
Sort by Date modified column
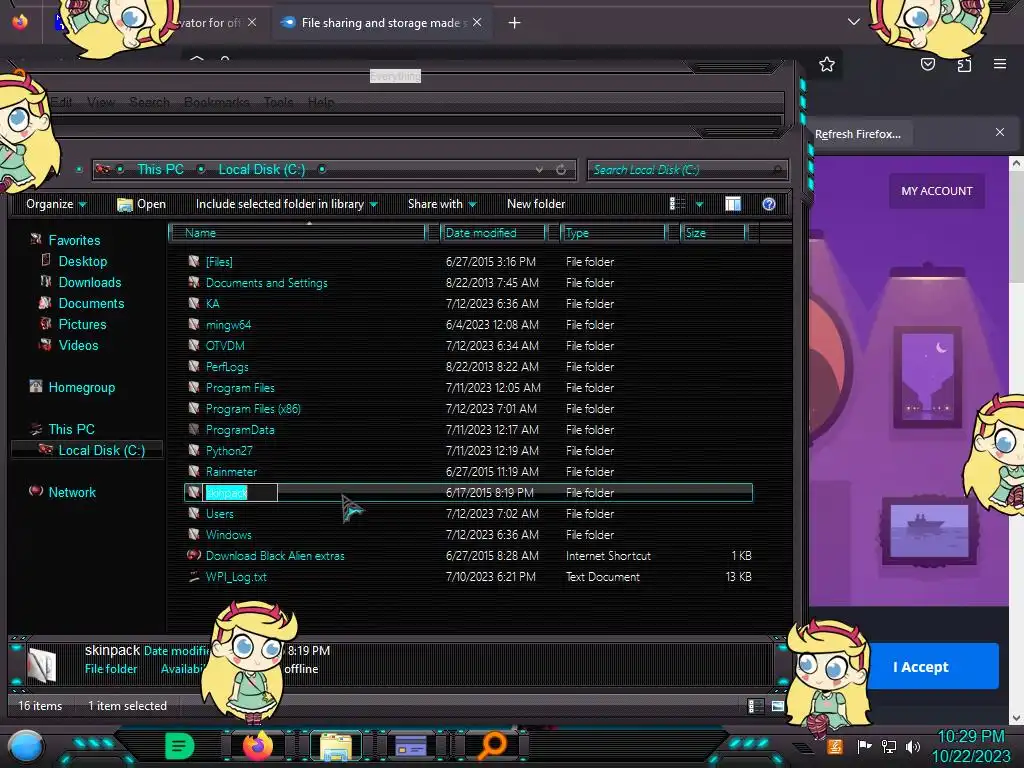(x=493, y=232)
